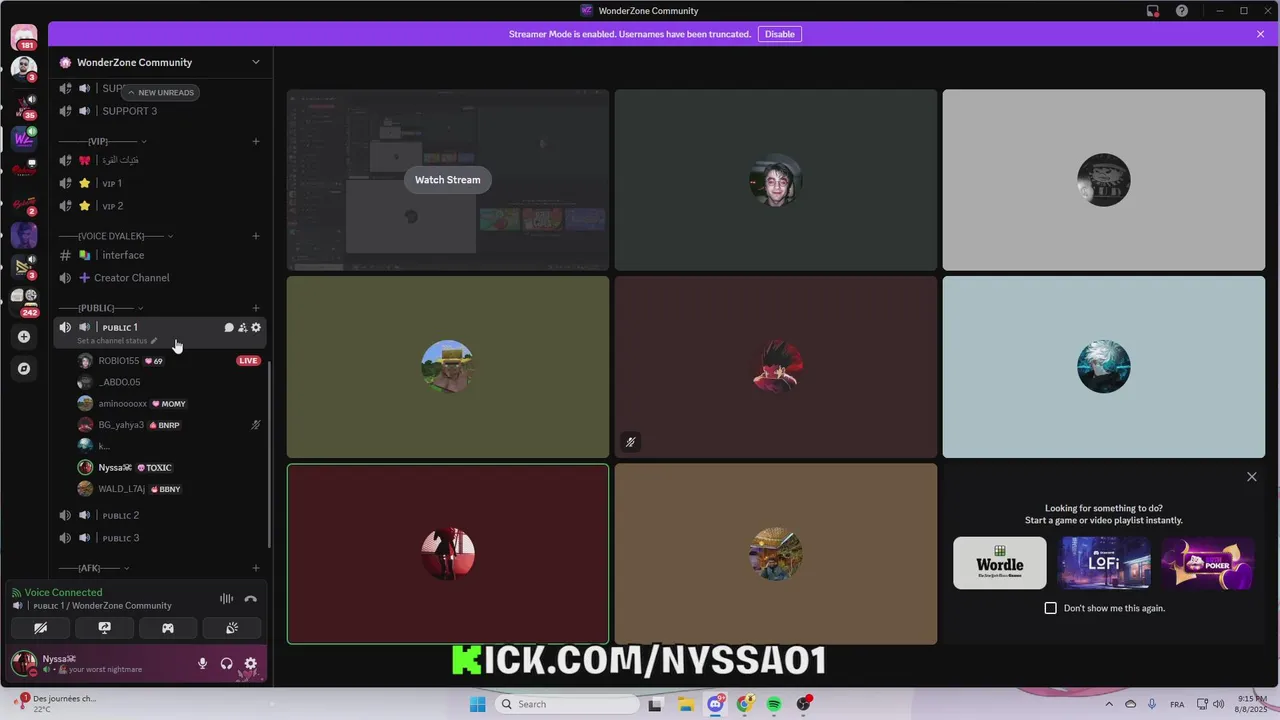Open the soundboard button
Viewport: 1280px width, 720px height.
click(x=232, y=628)
